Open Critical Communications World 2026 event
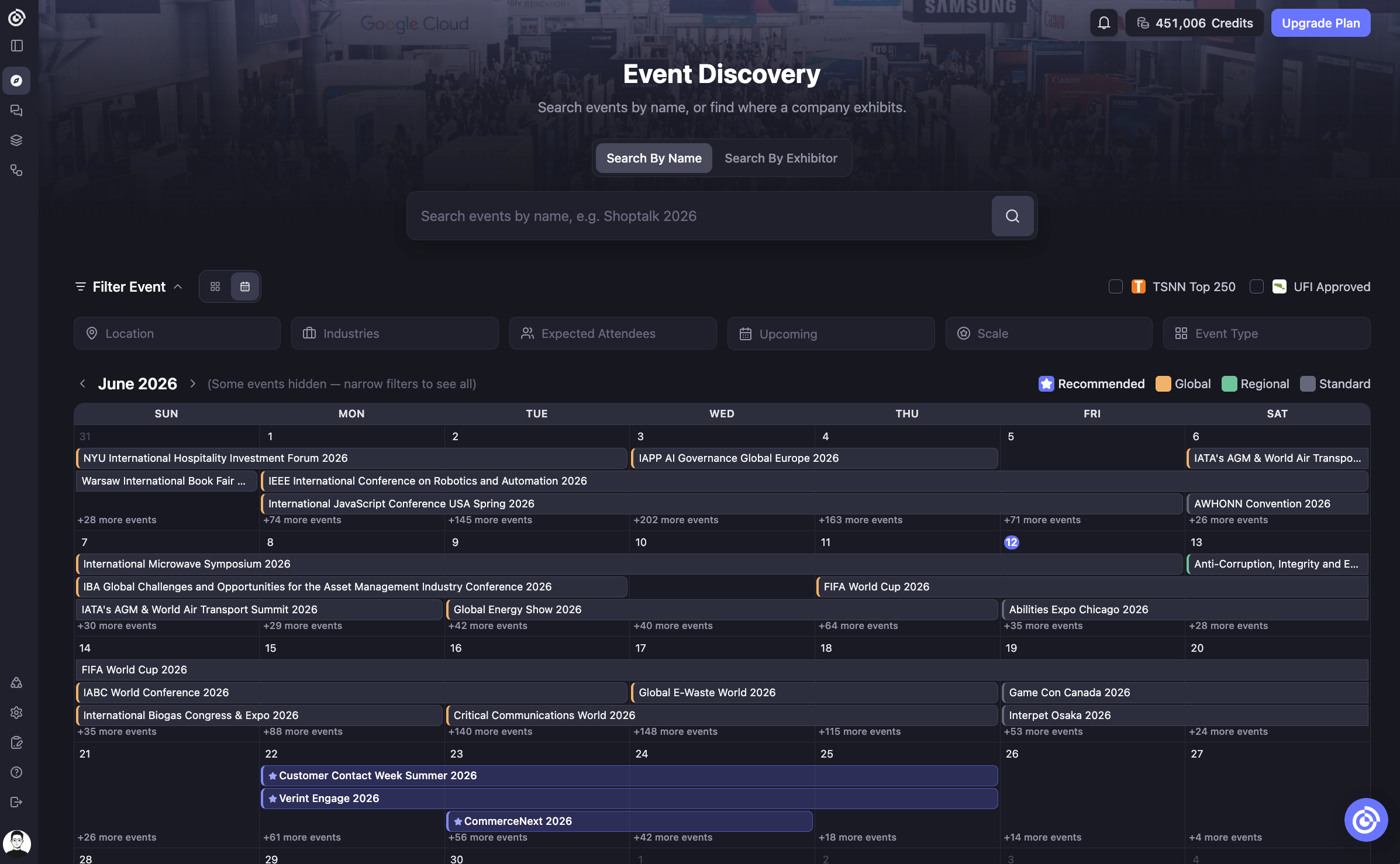The width and height of the screenshot is (1400, 864). pyautogui.click(x=722, y=716)
